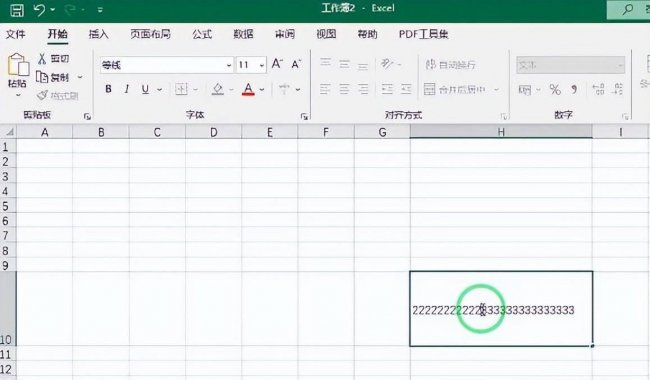This screenshot has height=380, width=650.
Task: Click the select-all corner triangle
Action: [x=9, y=133]
